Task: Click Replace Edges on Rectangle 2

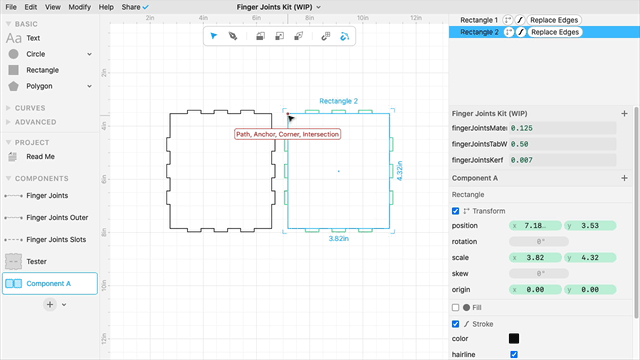Action: pyautogui.click(x=555, y=32)
